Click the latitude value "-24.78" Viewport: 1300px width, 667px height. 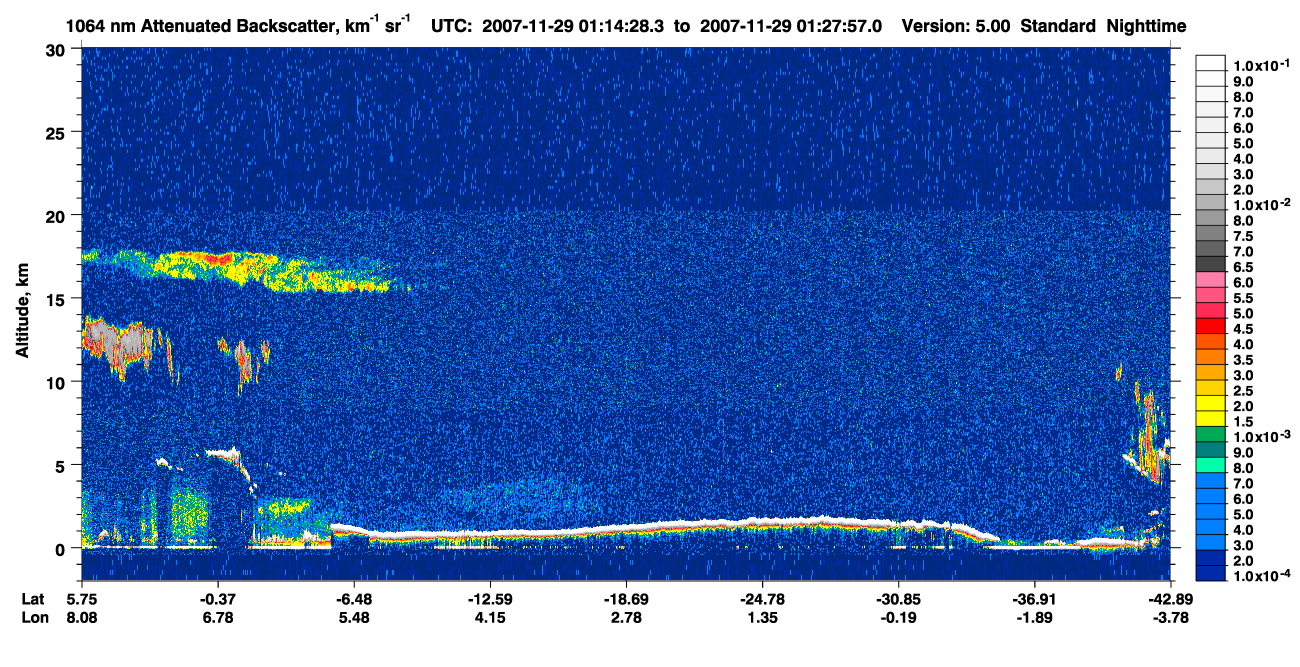click(x=762, y=598)
